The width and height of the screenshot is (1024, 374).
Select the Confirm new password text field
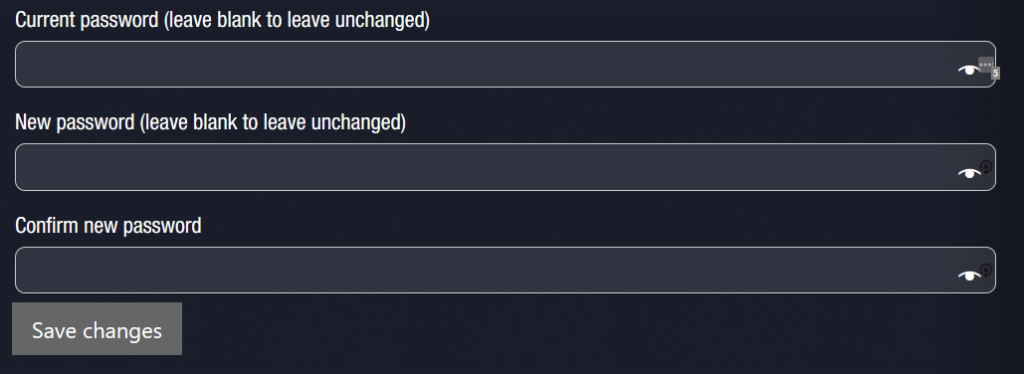pos(505,270)
